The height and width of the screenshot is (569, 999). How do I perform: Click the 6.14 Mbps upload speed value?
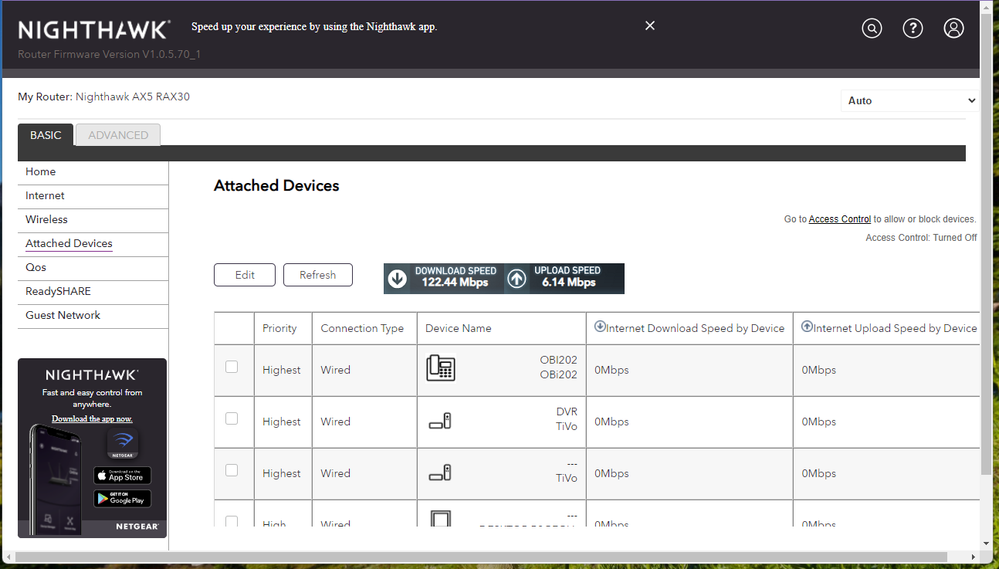pyautogui.click(x=568, y=282)
